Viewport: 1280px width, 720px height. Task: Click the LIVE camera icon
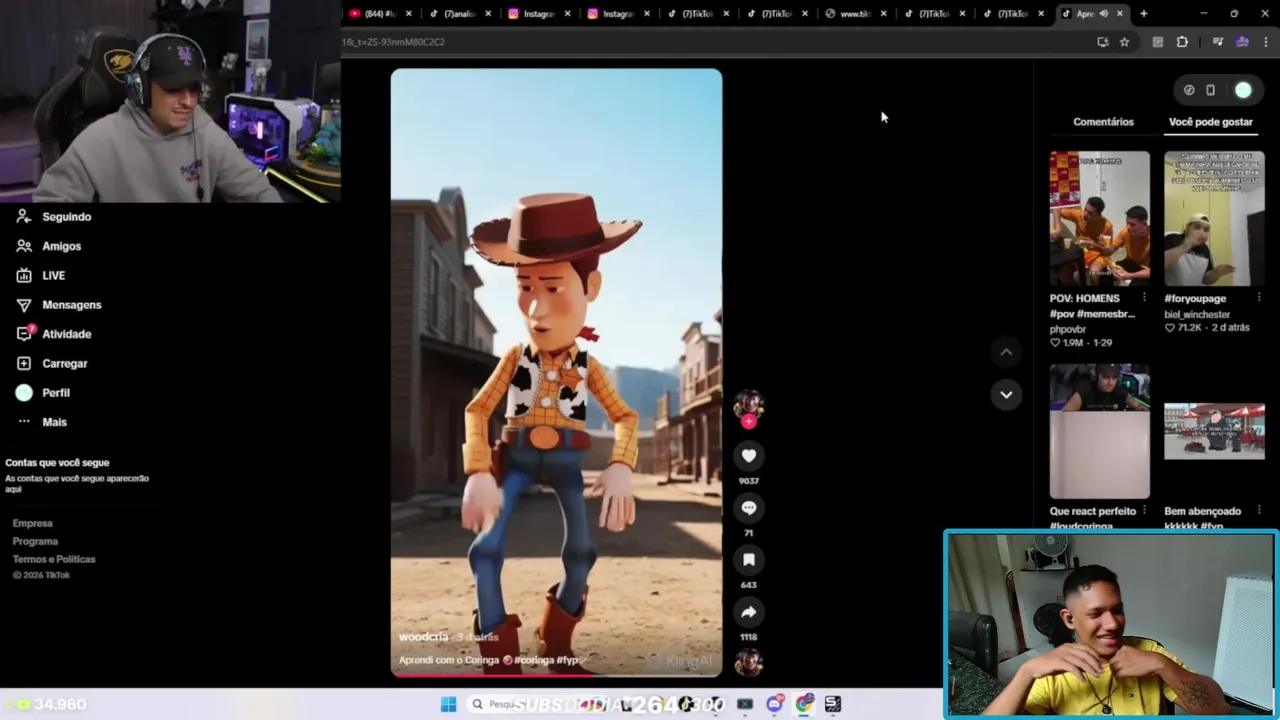point(24,275)
